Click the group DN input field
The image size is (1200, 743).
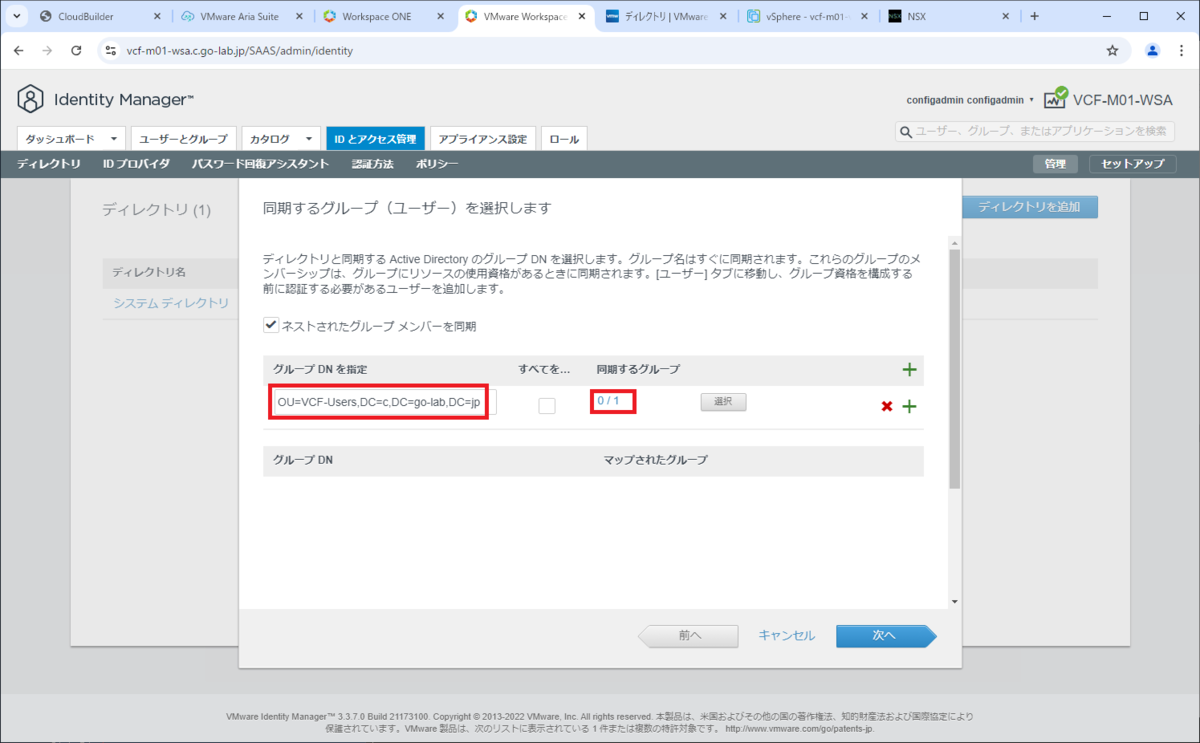tap(385, 403)
